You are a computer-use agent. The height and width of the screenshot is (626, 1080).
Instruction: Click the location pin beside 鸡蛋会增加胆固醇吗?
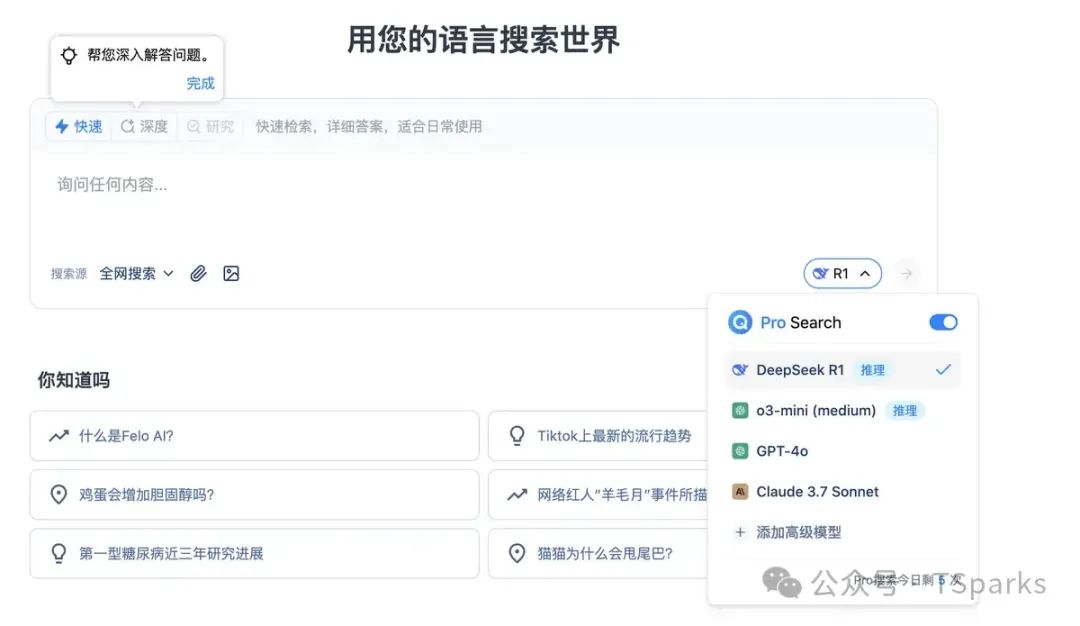click(59, 494)
